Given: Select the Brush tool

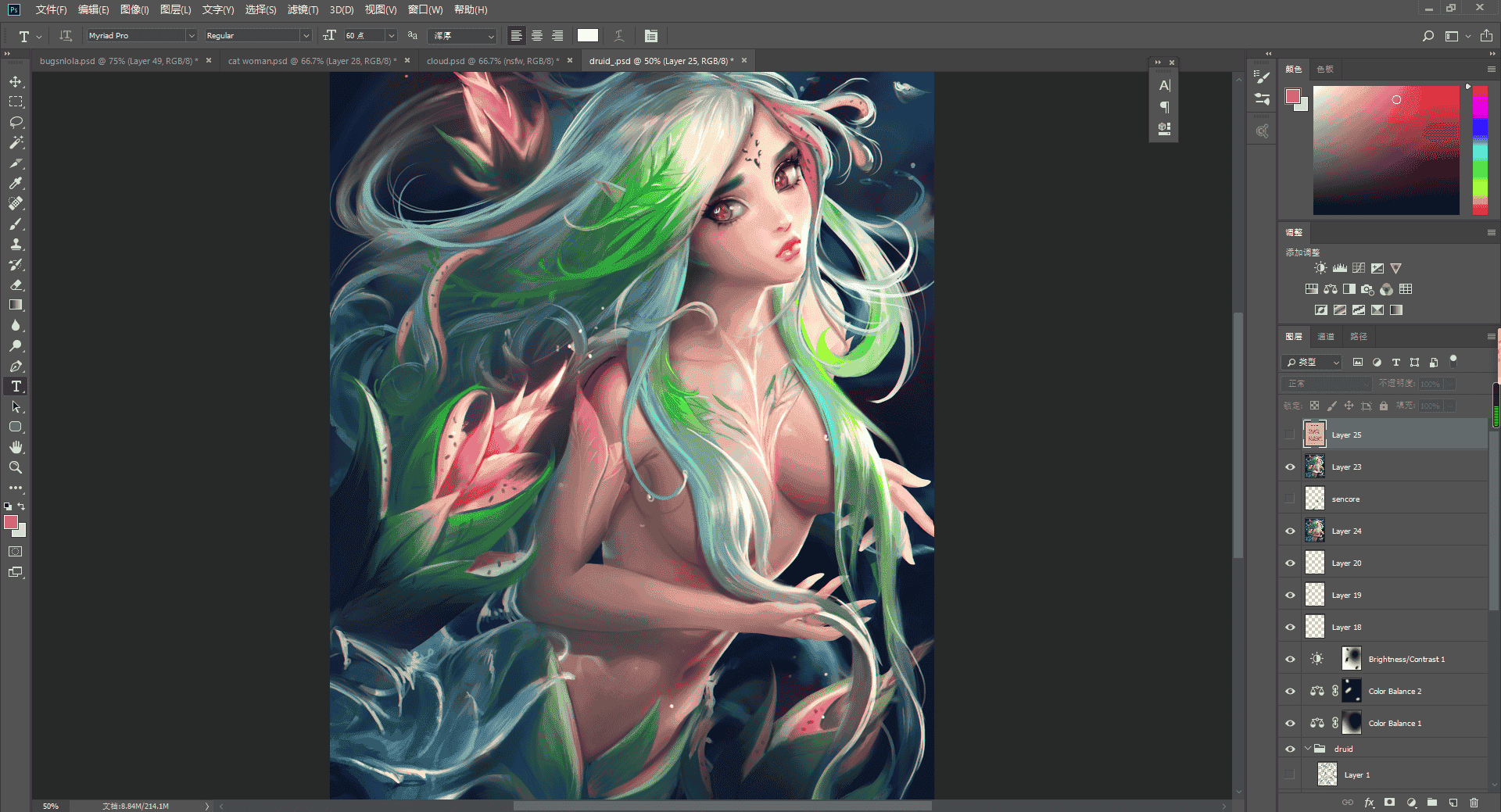Looking at the screenshot, I should 16,224.
